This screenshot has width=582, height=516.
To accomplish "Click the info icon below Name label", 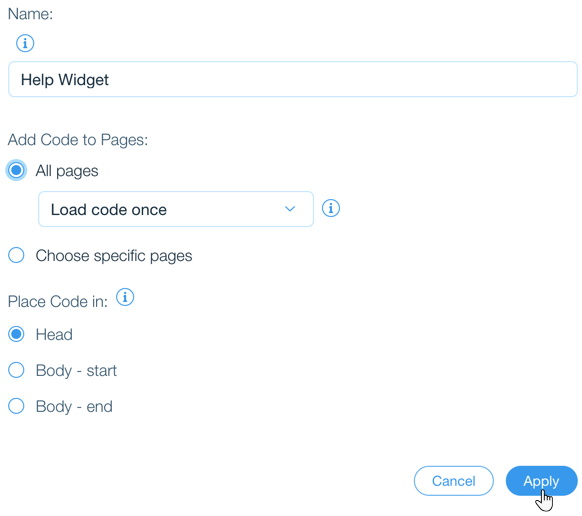I will tap(25, 43).
